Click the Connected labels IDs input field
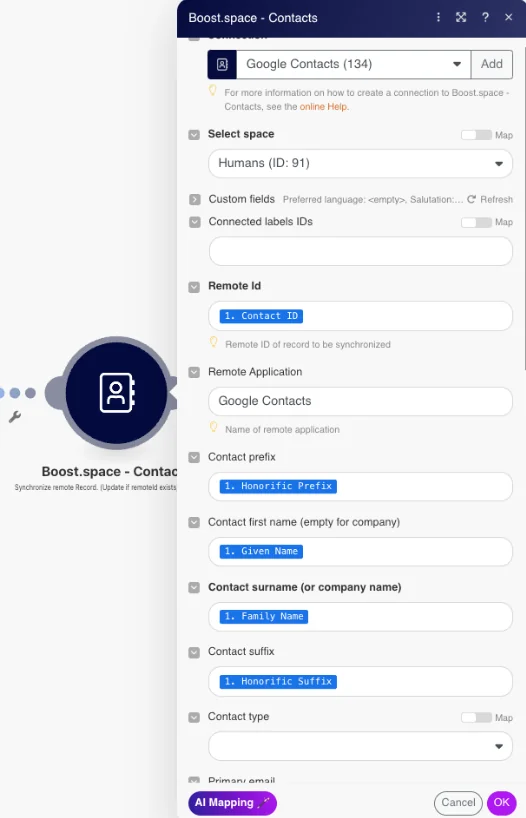The width and height of the screenshot is (526, 818). point(361,251)
